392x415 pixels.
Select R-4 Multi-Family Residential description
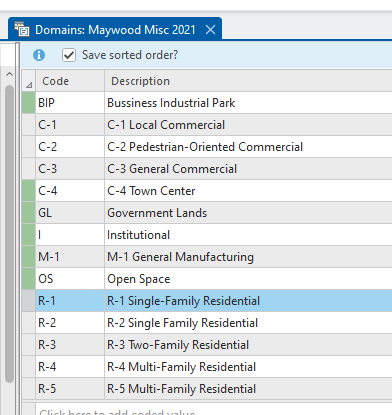248,367
